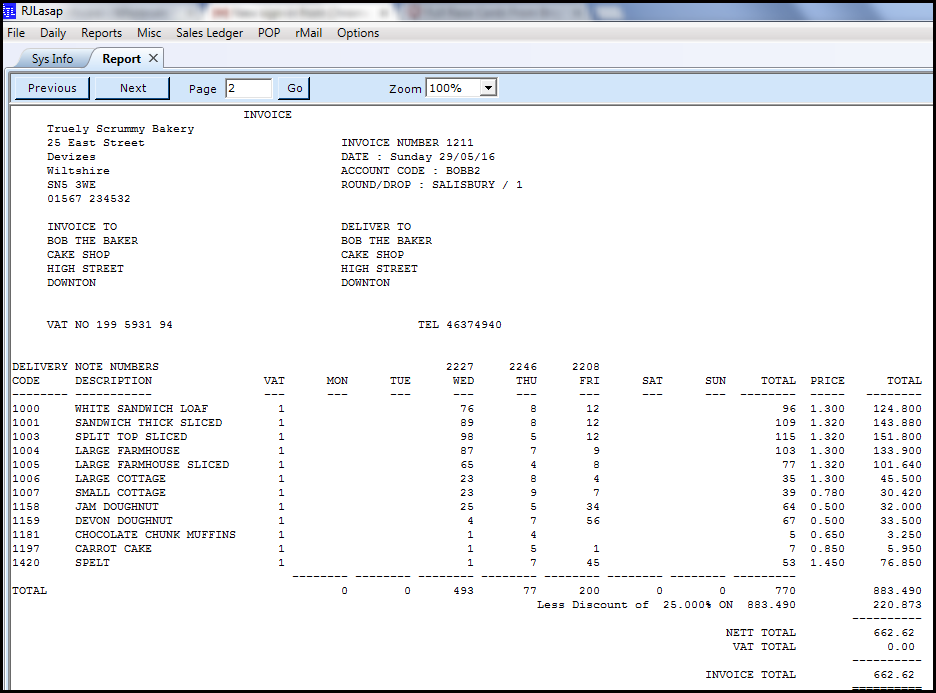Viewport: 936px width, 693px height.
Task: Click ROUND/DROP : SALISBURY / 1 line
Action: point(432,184)
